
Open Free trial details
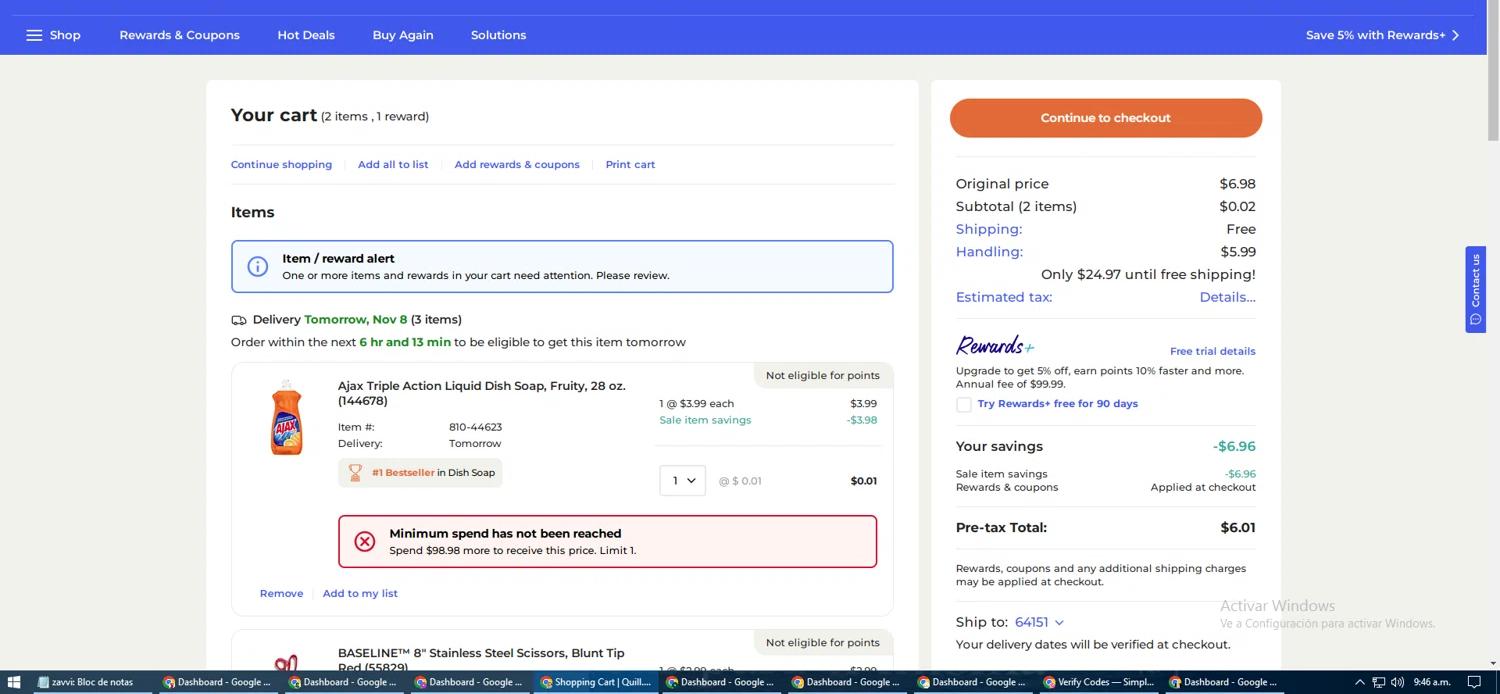click(x=1212, y=351)
